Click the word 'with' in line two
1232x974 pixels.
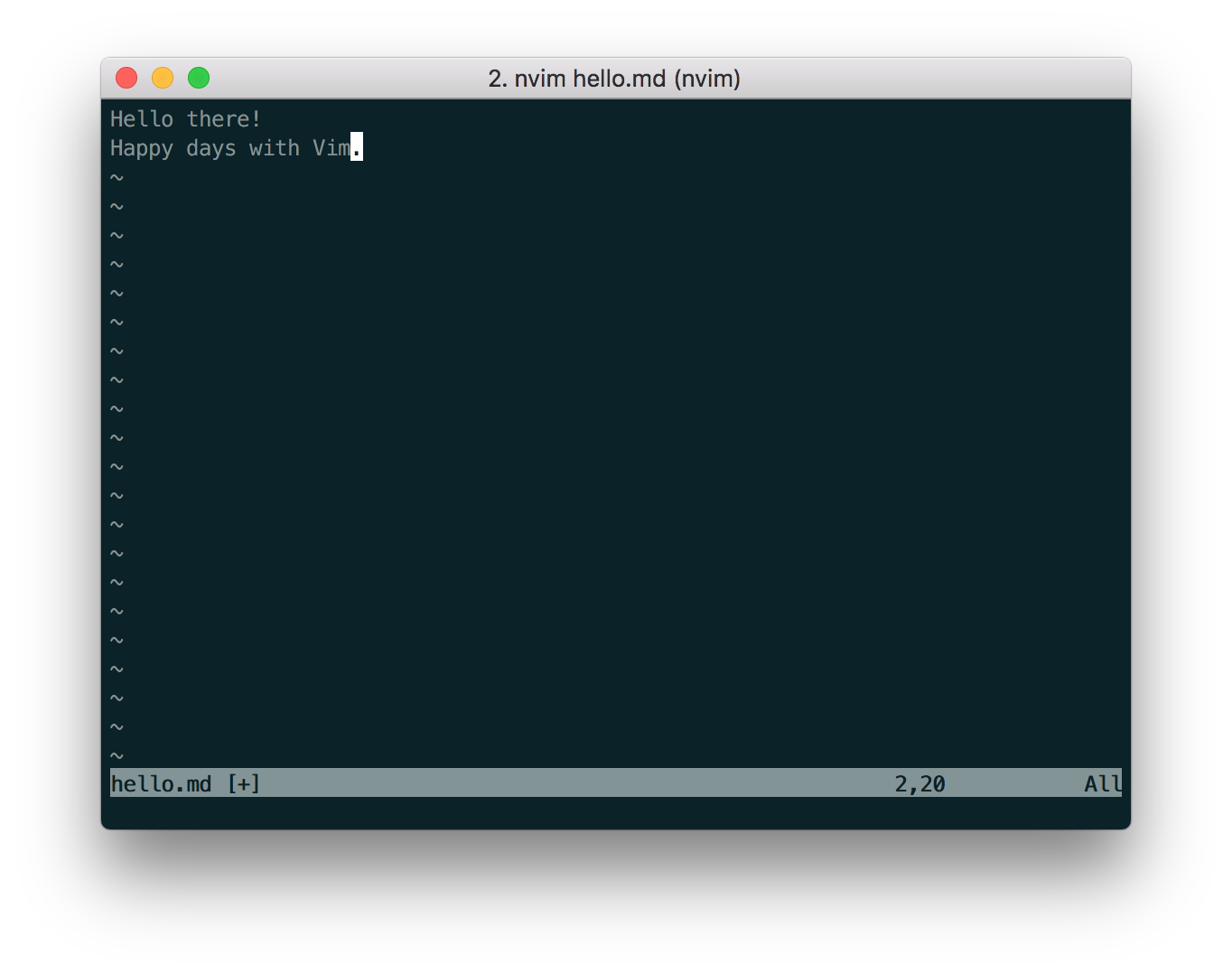[275, 148]
